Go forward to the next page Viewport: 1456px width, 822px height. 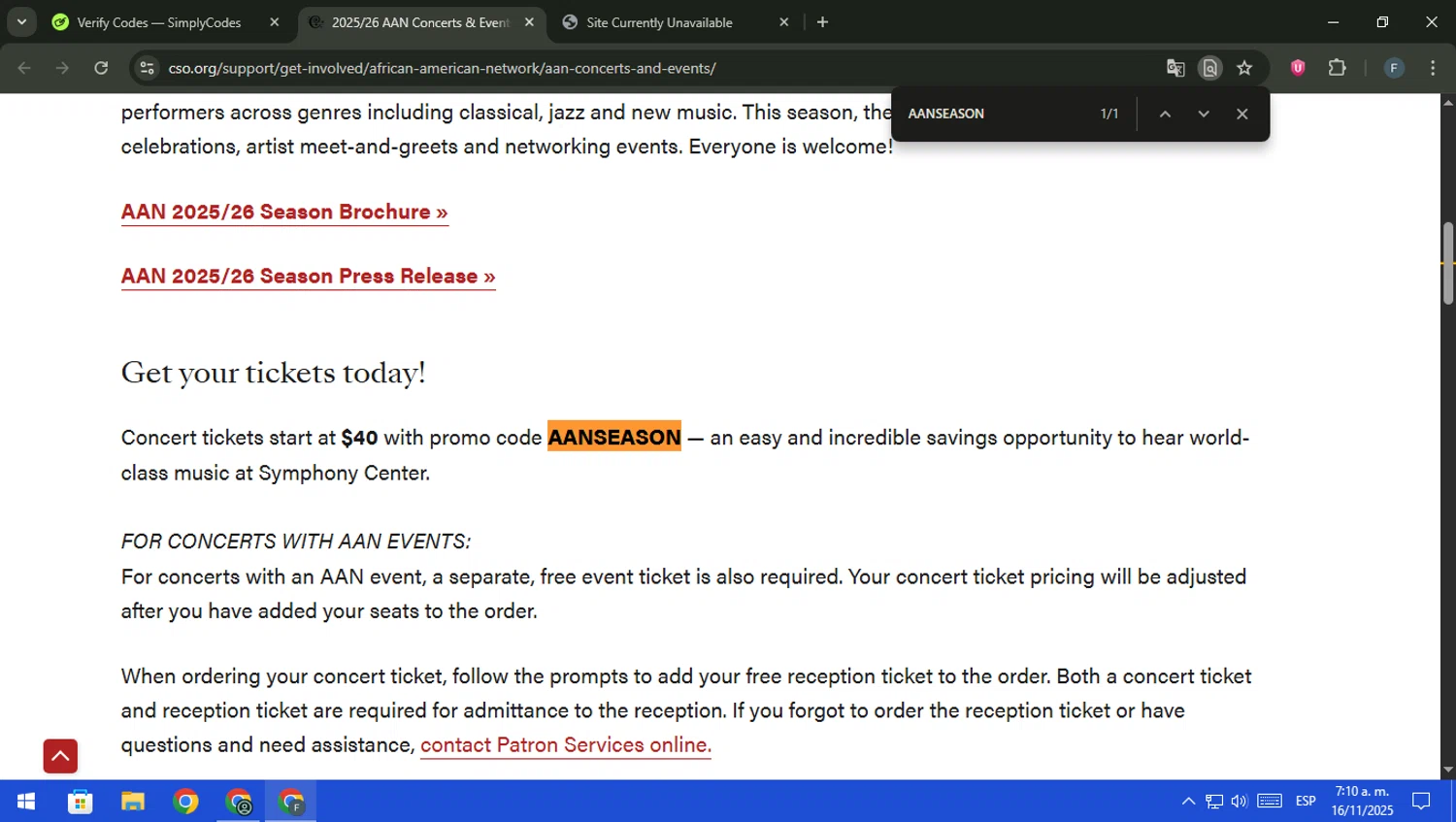coord(62,68)
